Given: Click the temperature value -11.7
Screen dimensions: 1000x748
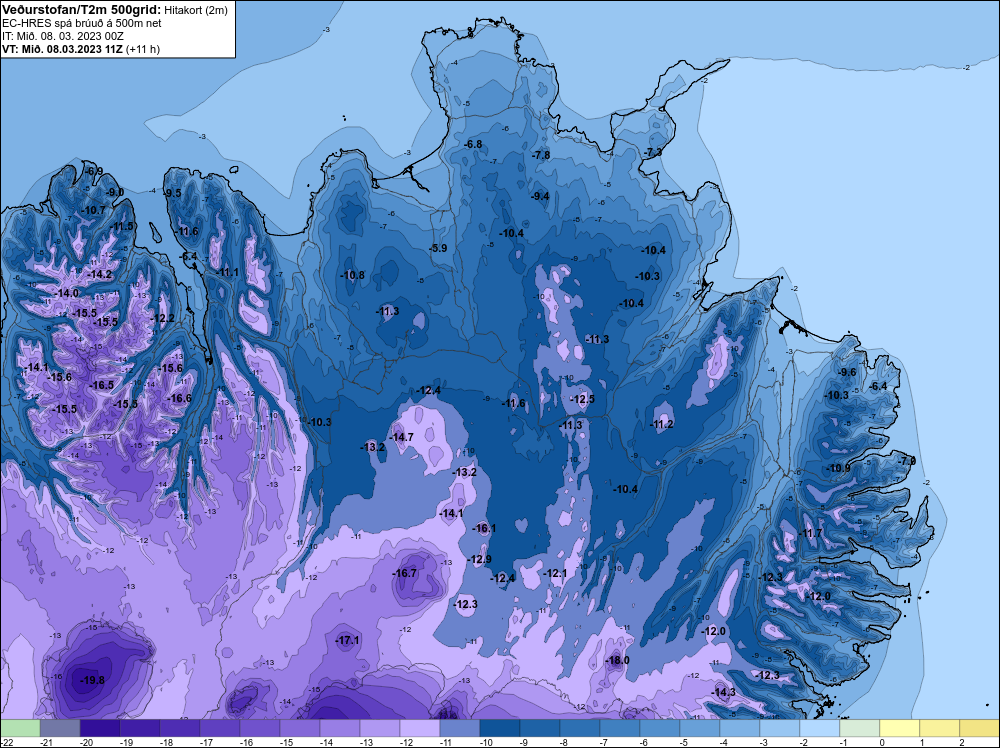Looking at the screenshot, I should tap(811, 533).
